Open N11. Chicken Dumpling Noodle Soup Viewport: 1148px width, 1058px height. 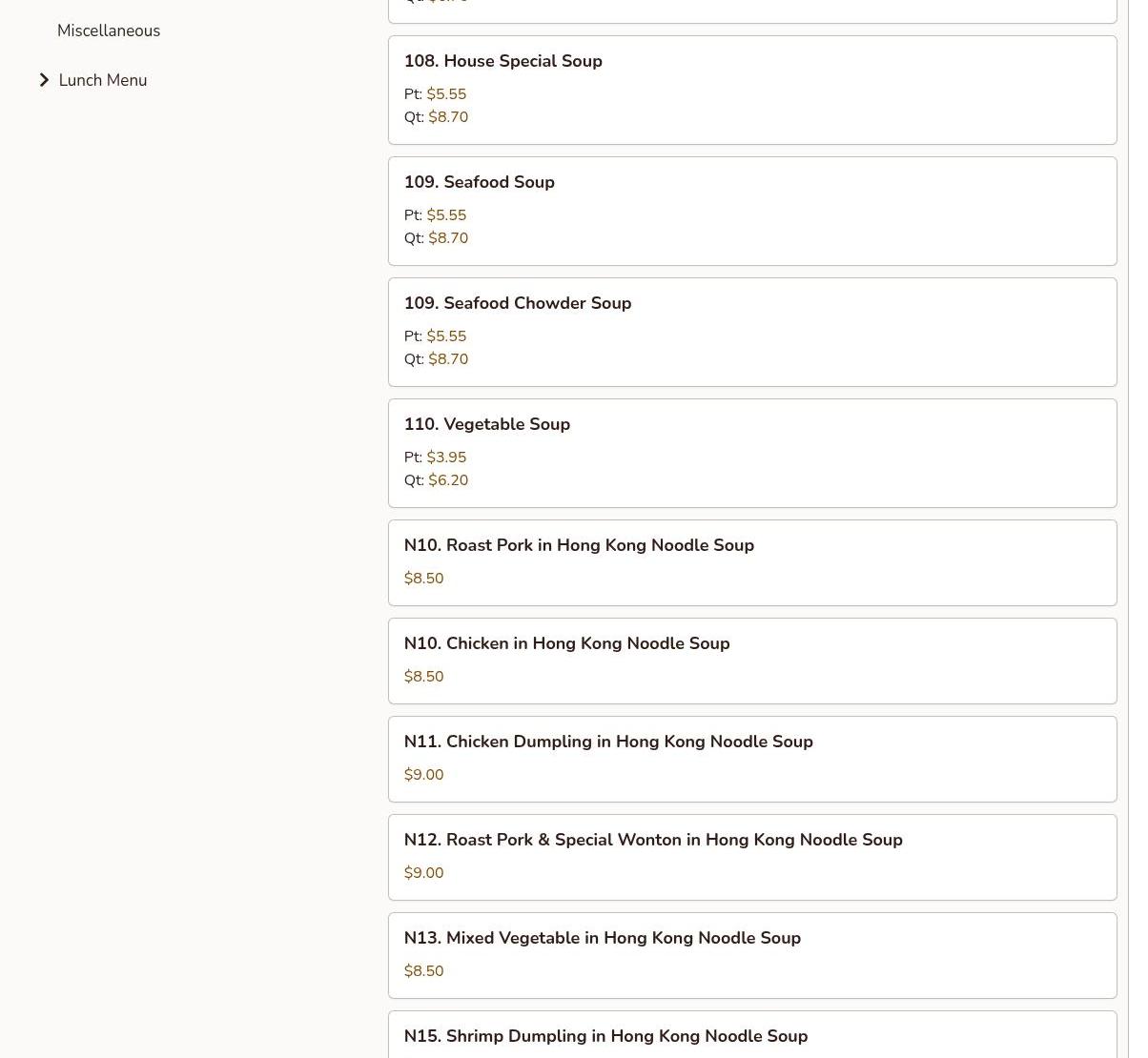point(607,742)
